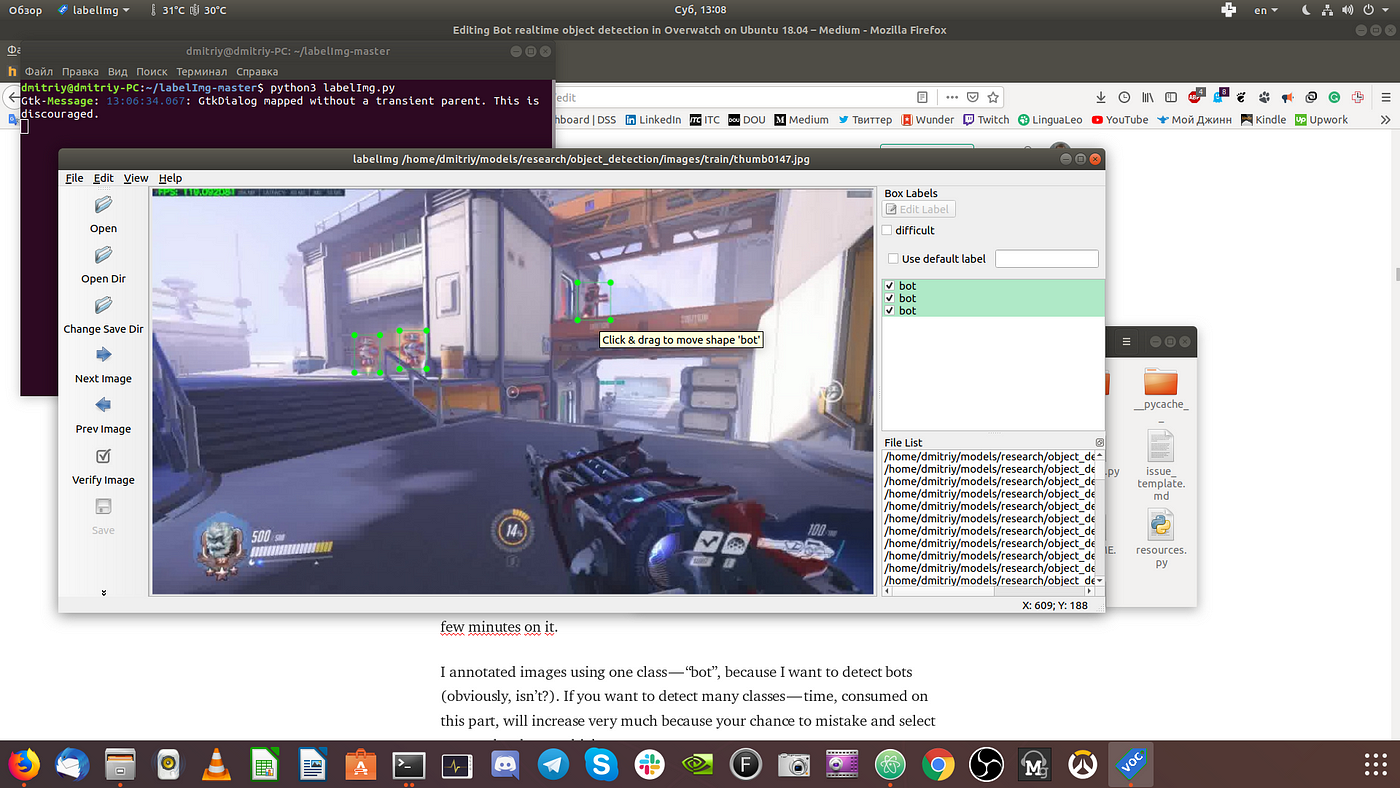Viewport: 1400px width, 788px height.
Task: Open page actions three-dots menu
Action: pos(950,97)
